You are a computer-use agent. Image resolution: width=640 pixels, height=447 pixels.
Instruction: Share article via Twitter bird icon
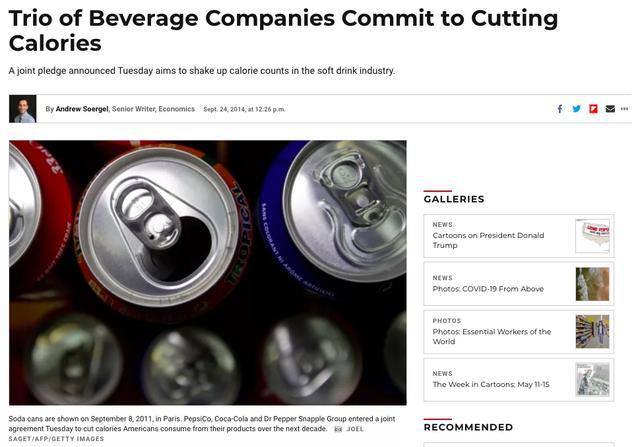pyautogui.click(x=576, y=109)
